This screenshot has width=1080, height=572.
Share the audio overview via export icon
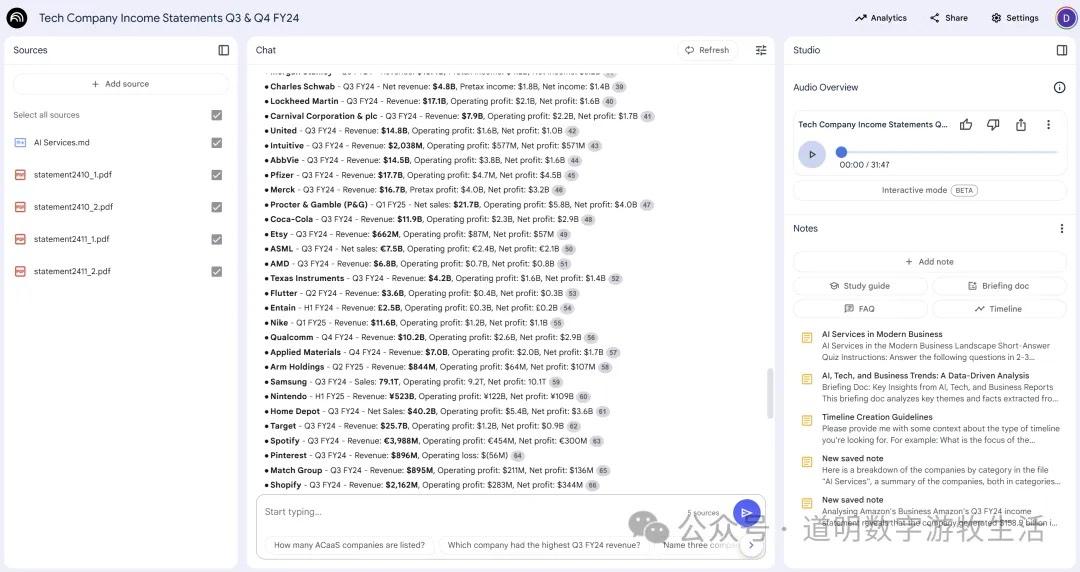[x=1021, y=125]
